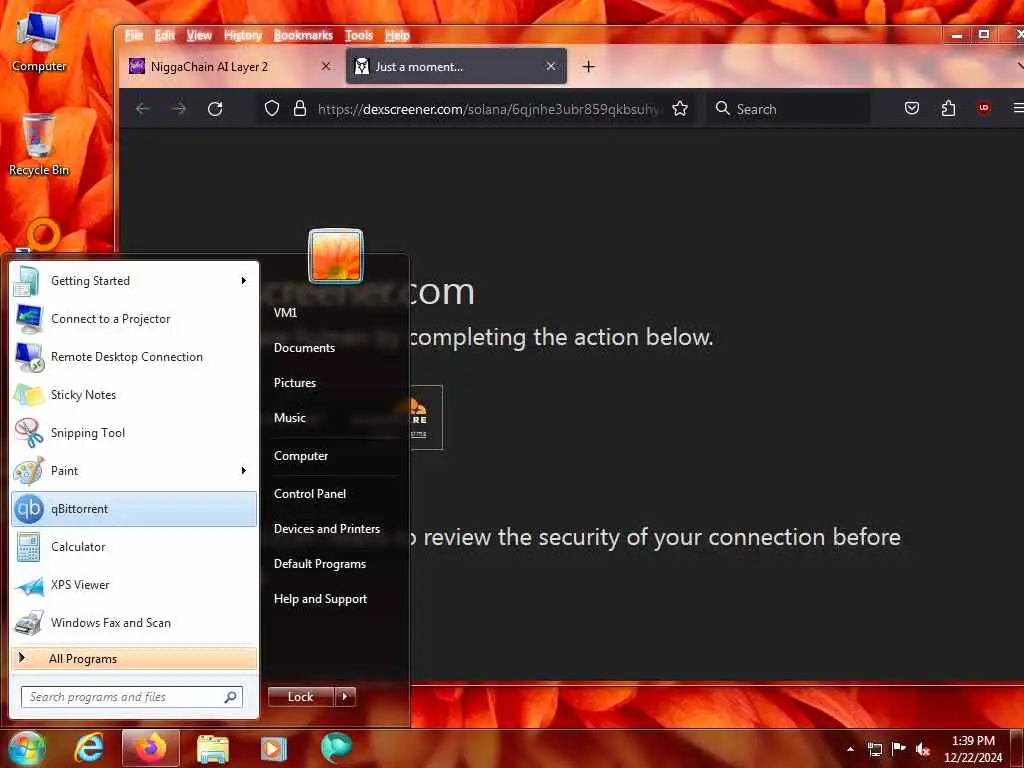Open the Firefox View menu
Image resolution: width=1024 pixels, height=768 pixels.
click(x=199, y=35)
